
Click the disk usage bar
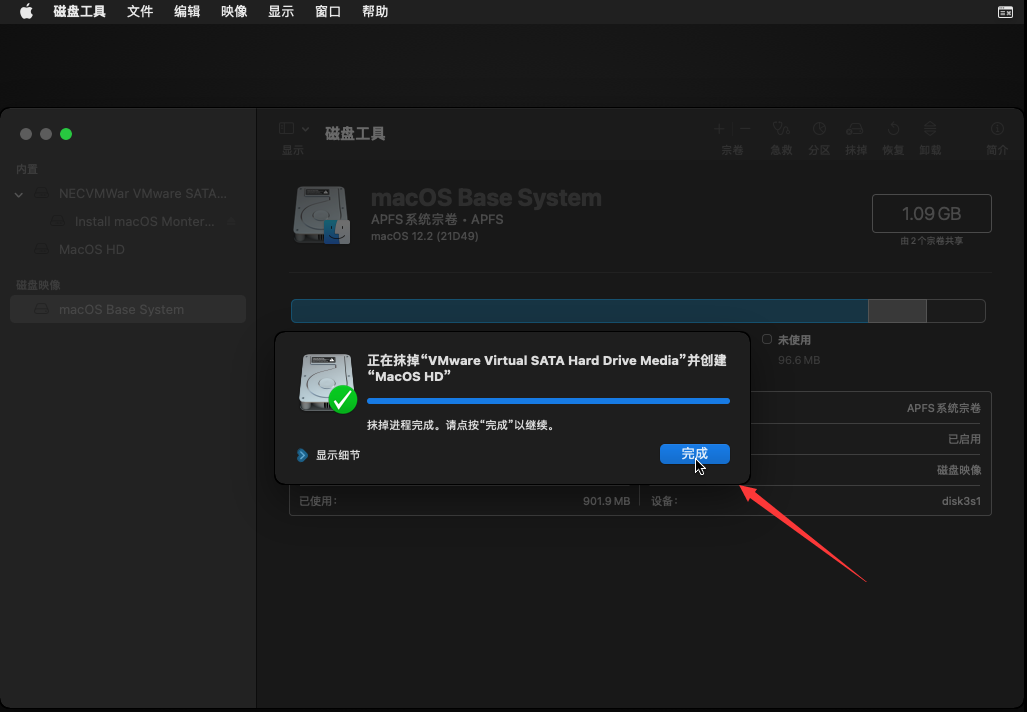(x=638, y=311)
